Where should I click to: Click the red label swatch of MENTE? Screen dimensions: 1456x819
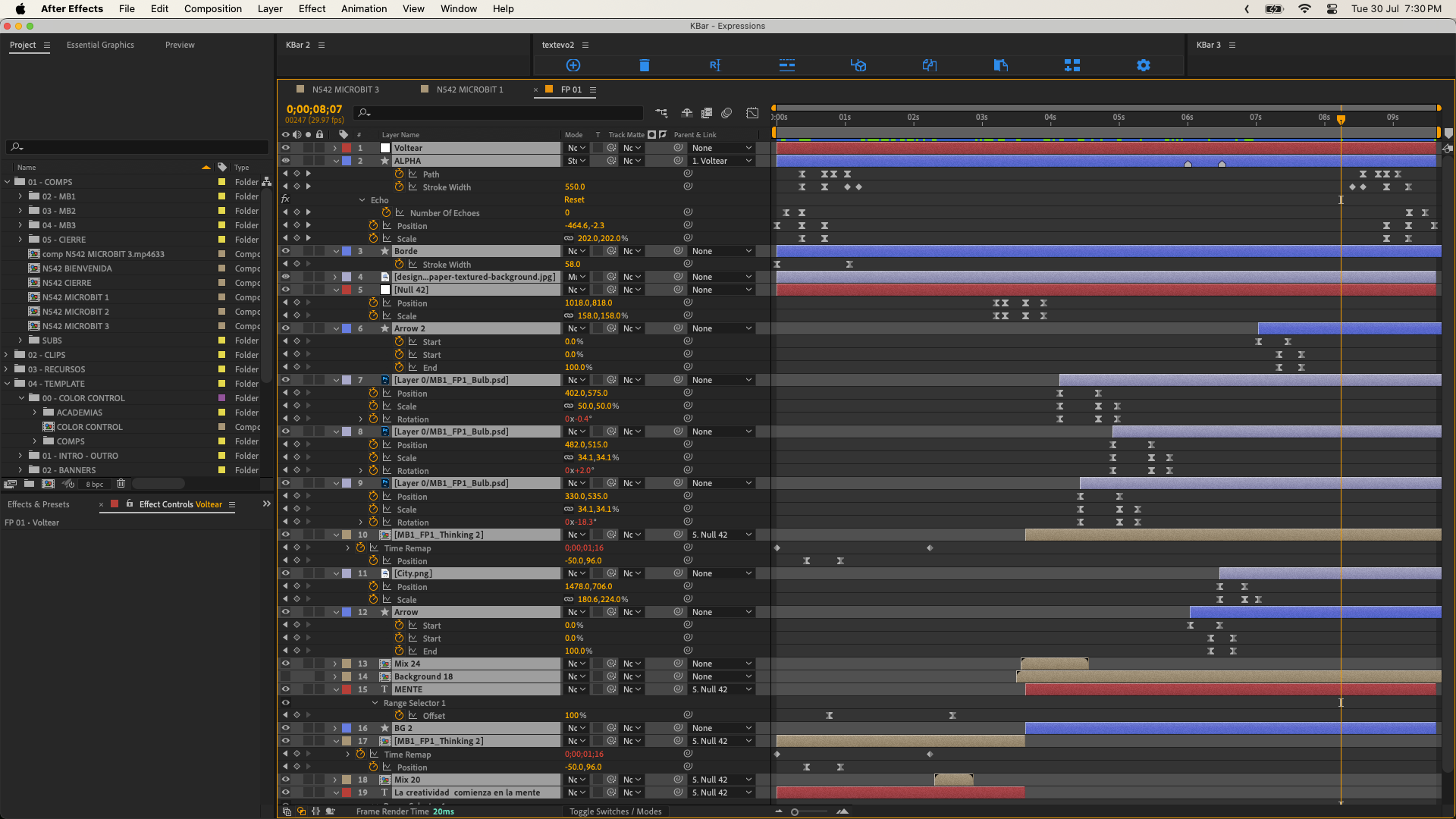(347, 689)
